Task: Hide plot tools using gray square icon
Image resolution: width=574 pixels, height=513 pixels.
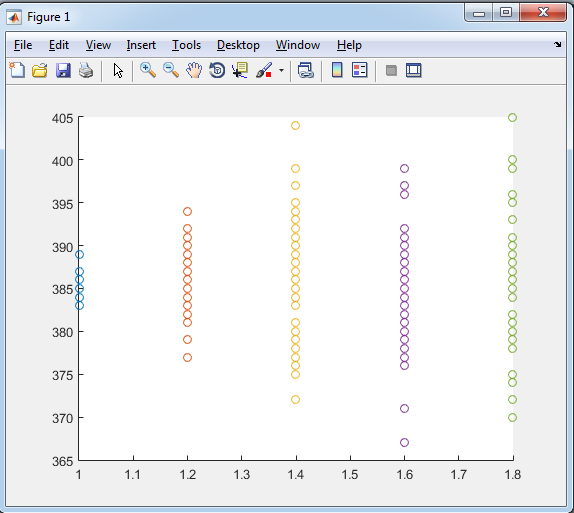Action: coord(391,70)
